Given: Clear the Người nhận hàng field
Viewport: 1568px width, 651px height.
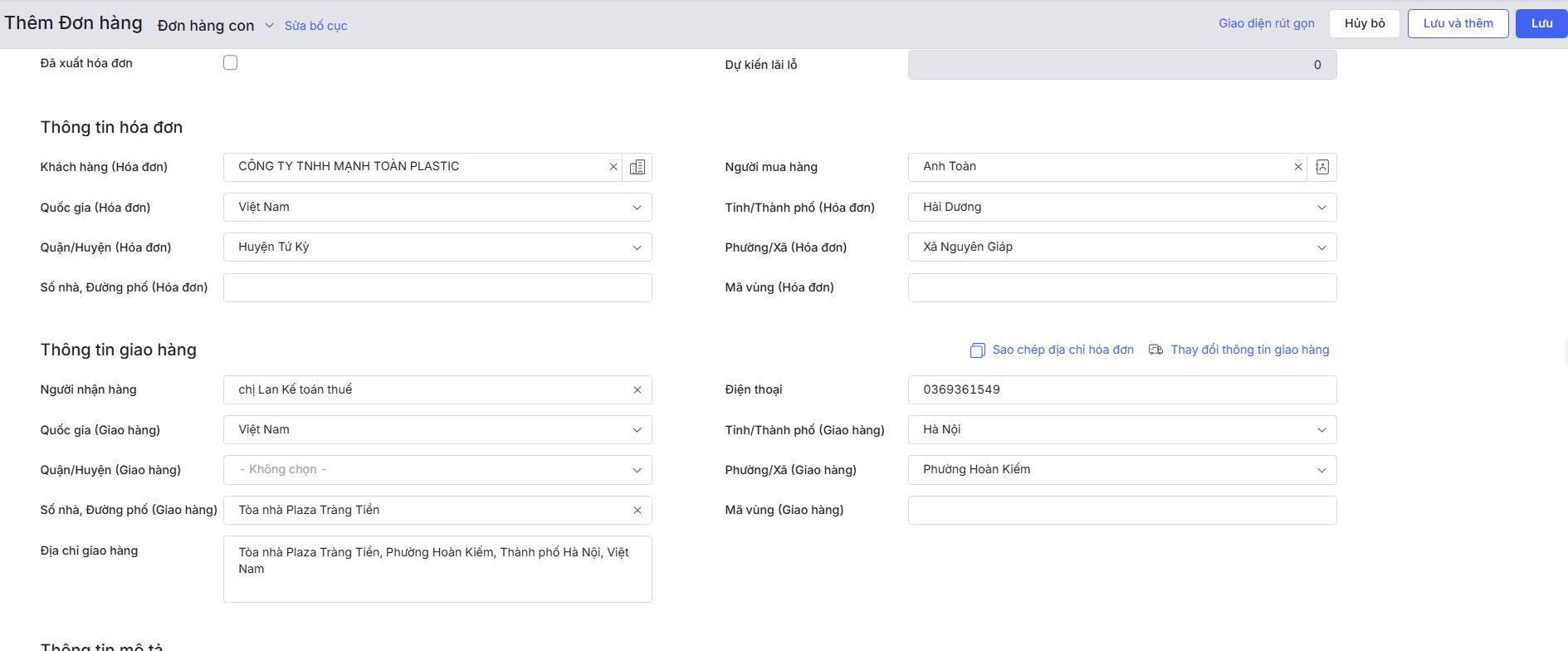Looking at the screenshot, I should tap(637, 390).
